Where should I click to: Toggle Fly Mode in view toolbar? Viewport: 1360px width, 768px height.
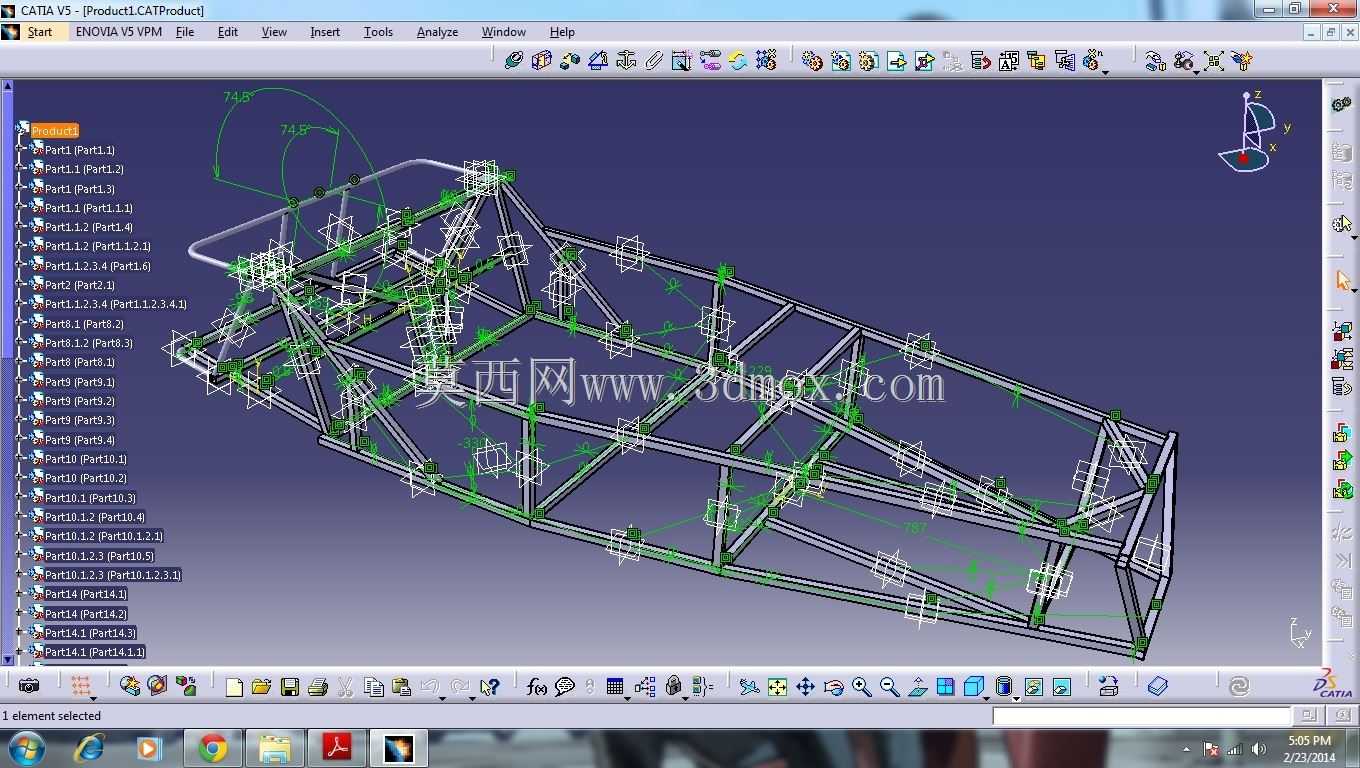pyautogui.click(x=749, y=687)
